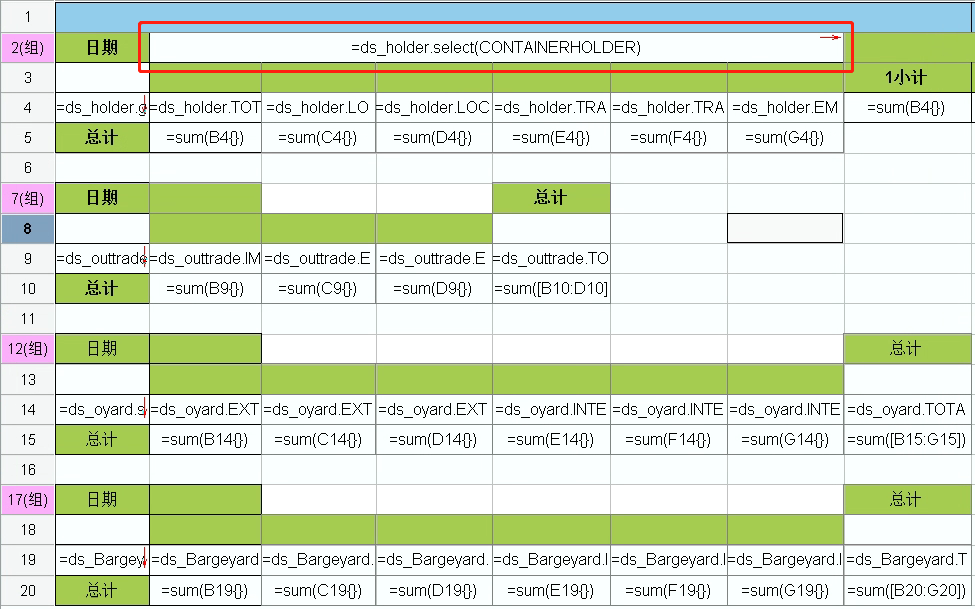Select the =sum(G19{}) cell
The height and width of the screenshot is (609, 975).
coord(785,590)
